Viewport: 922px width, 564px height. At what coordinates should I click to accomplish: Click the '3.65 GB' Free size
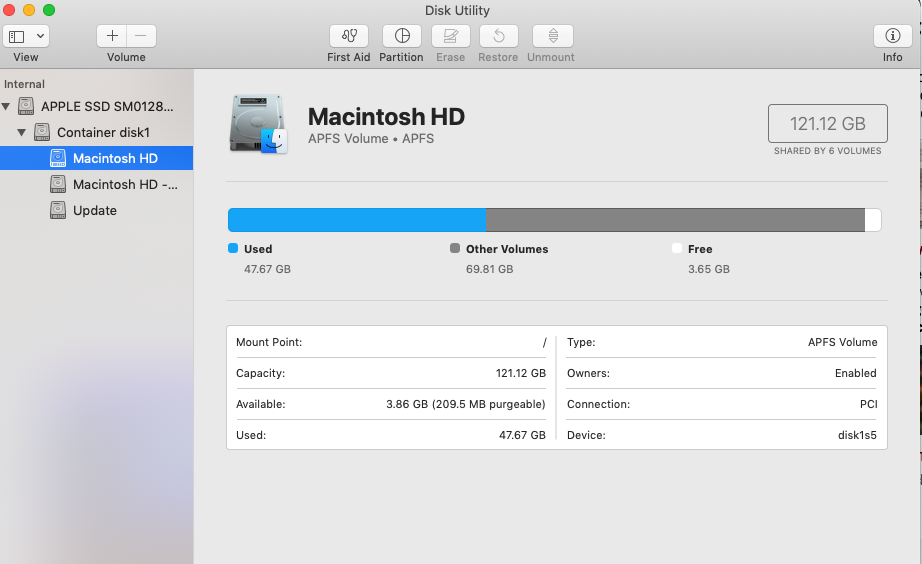click(709, 269)
